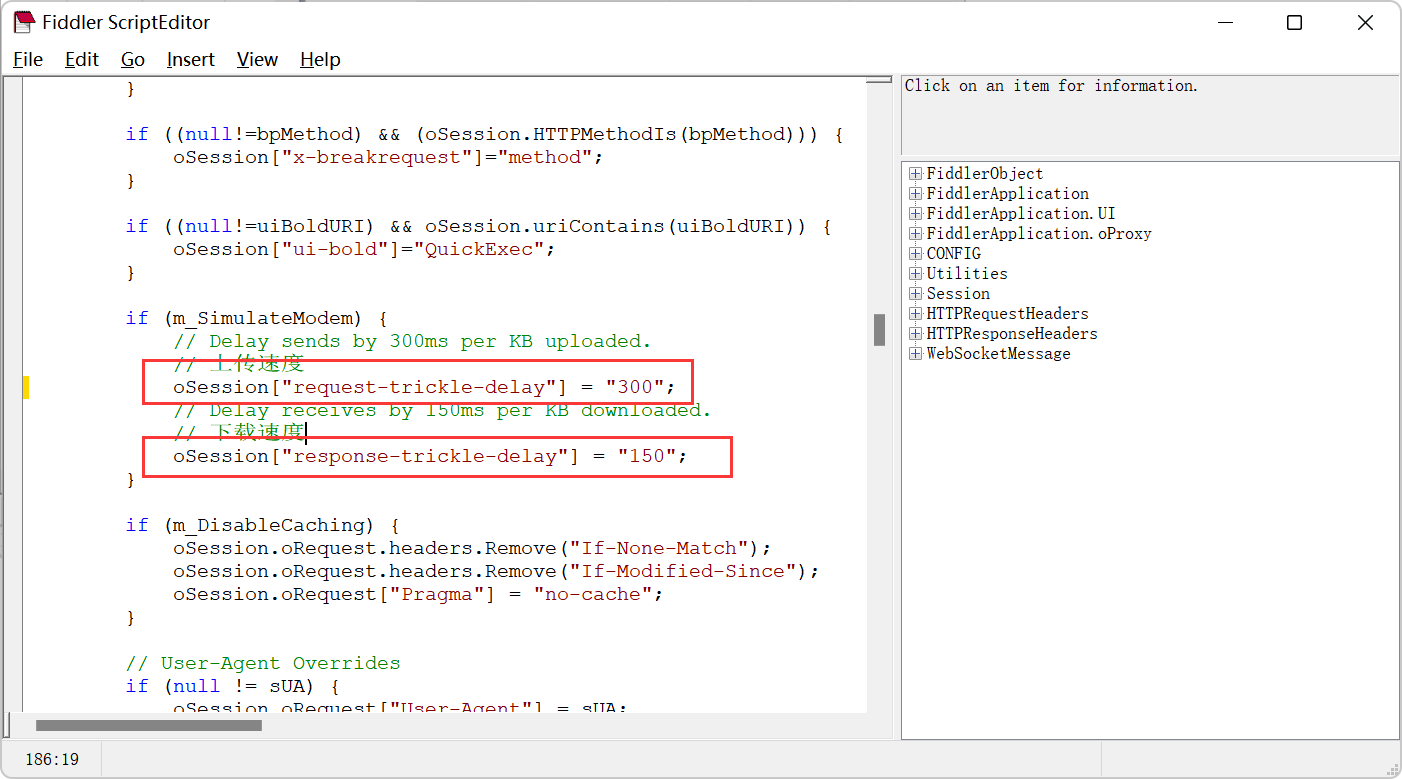
Task: Expand the CONFIG tree node
Action: click(915, 254)
